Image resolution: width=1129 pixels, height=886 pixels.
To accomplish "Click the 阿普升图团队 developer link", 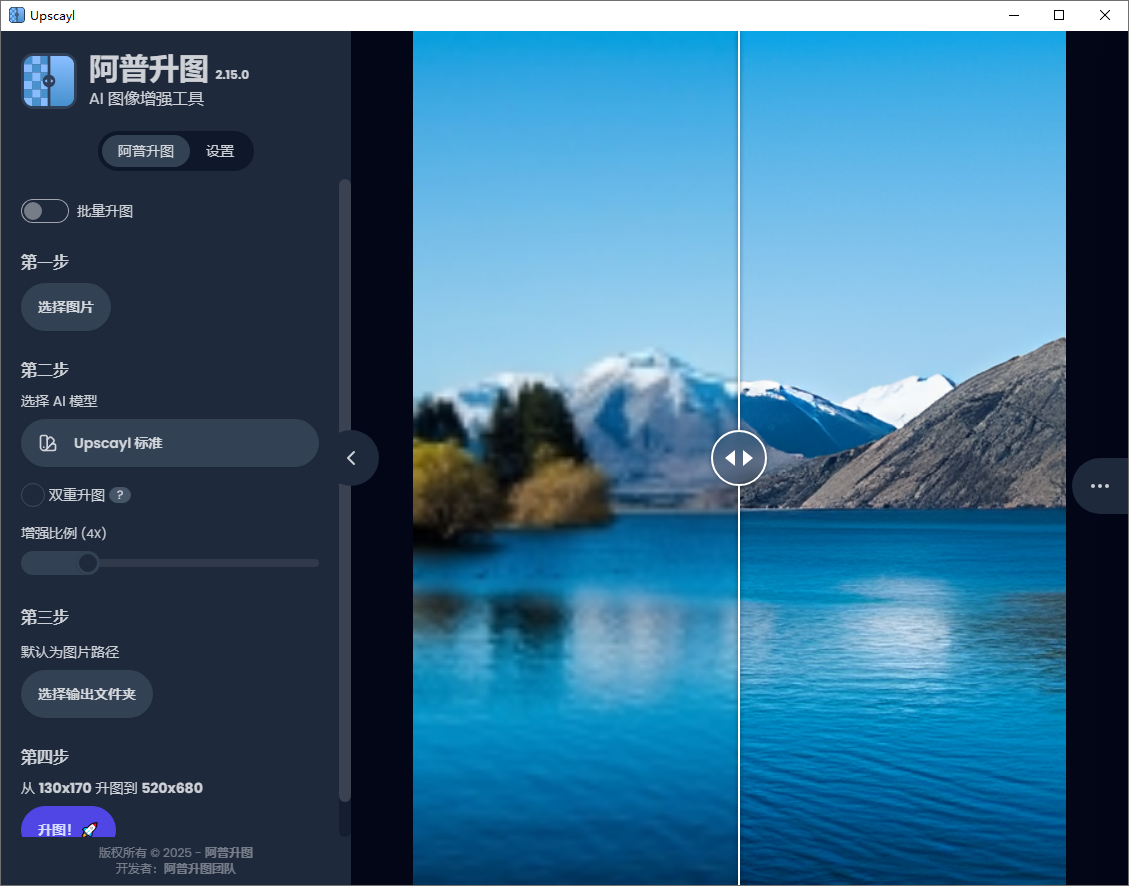I will click(x=199, y=869).
